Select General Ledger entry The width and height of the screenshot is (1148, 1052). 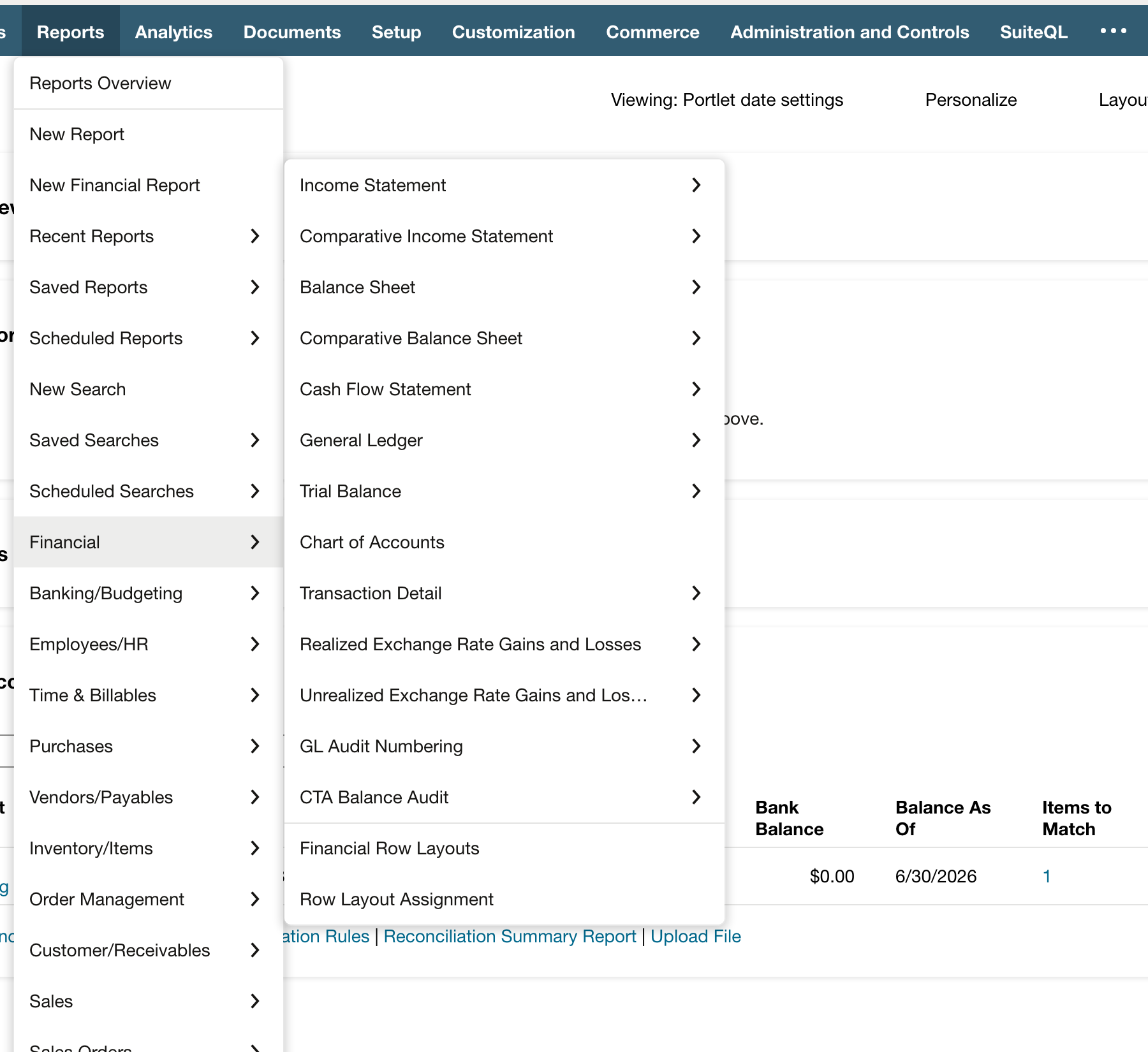point(504,441)
